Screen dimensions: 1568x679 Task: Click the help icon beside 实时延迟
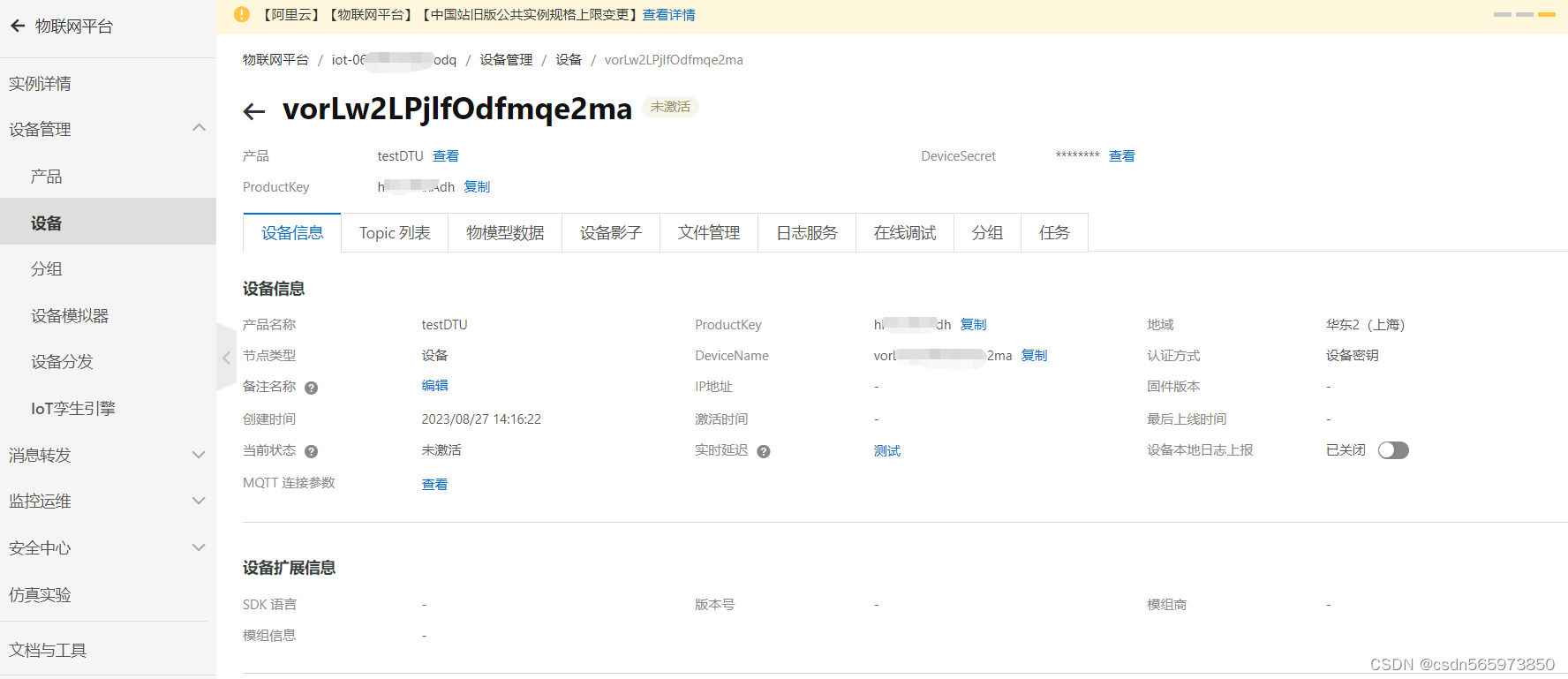[764, 451]
